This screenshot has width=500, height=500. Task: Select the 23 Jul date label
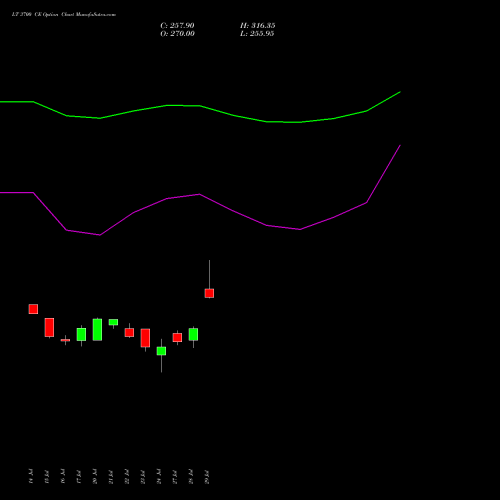(x=143, y=476)
